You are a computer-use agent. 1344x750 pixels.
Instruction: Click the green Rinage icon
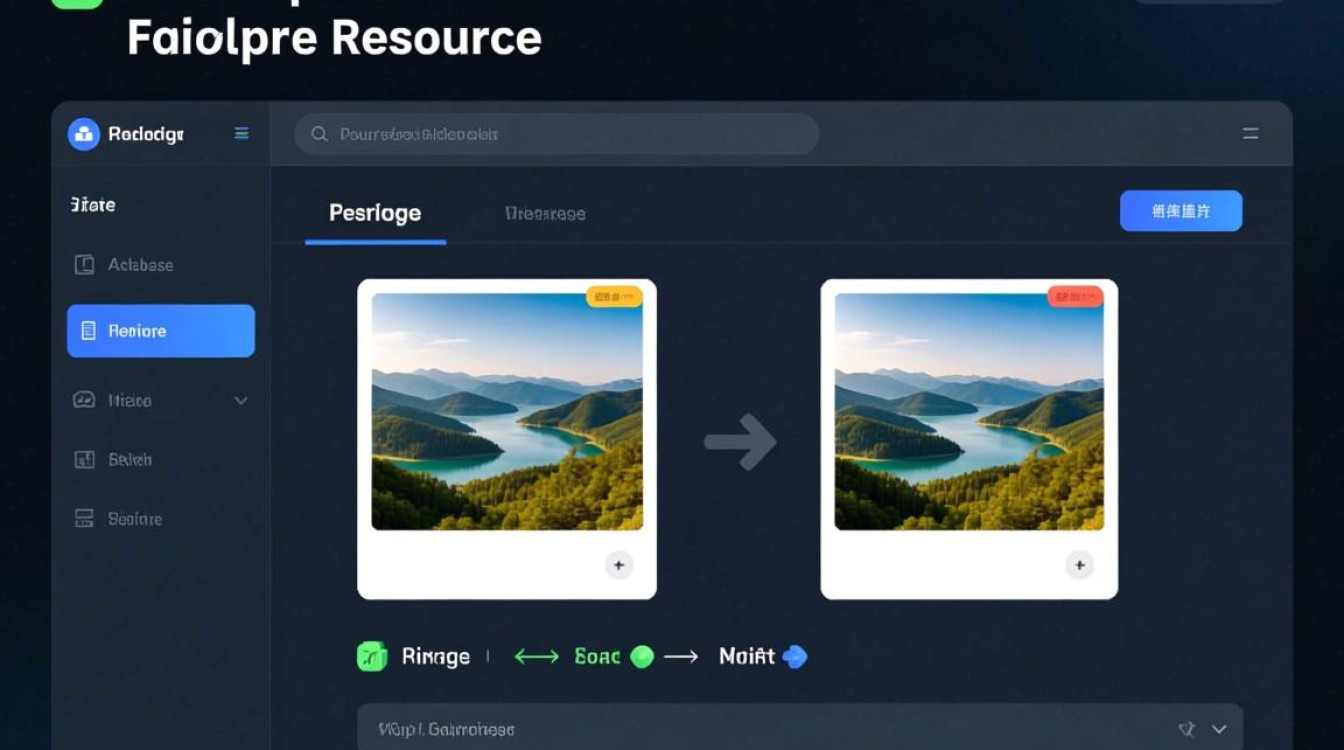click(x=372, y=656)
